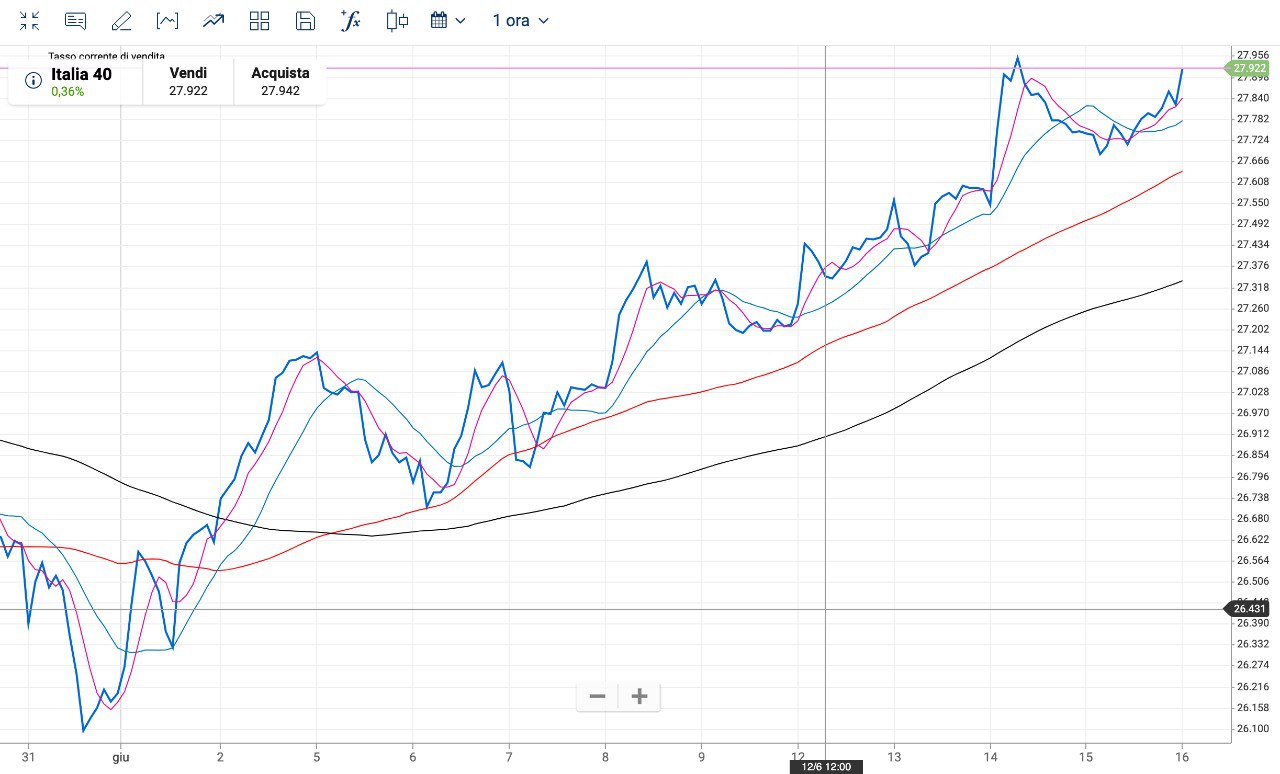This screenshot has height=774, width=1280.
Task: Open the '1 ora' timeframe dropdown
Action: pyautogui.click(x=520, y=20)
